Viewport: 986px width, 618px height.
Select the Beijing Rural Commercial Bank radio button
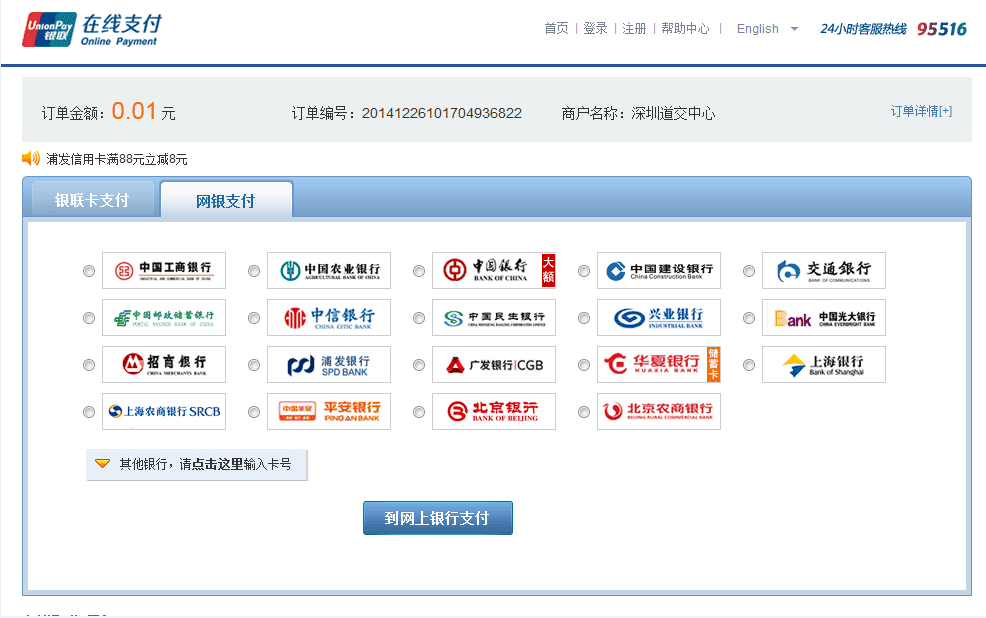tap(584, 412)
